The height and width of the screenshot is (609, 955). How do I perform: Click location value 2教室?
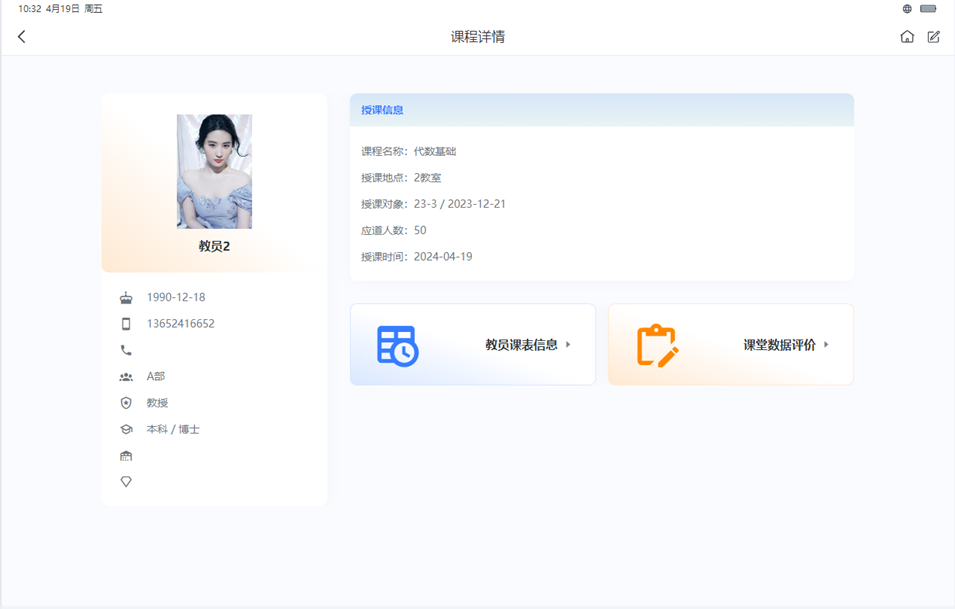pos(428,178)
